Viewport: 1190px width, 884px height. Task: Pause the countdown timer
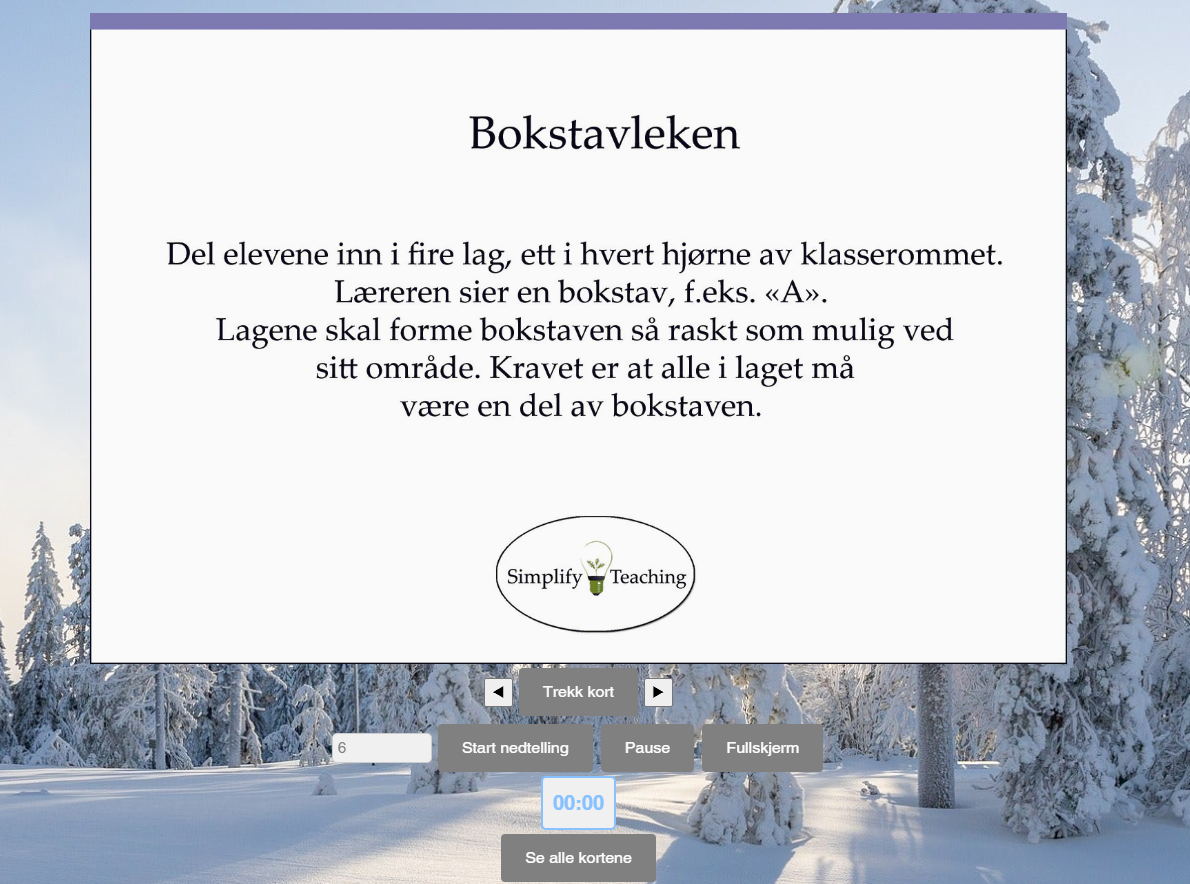[647, 748]
